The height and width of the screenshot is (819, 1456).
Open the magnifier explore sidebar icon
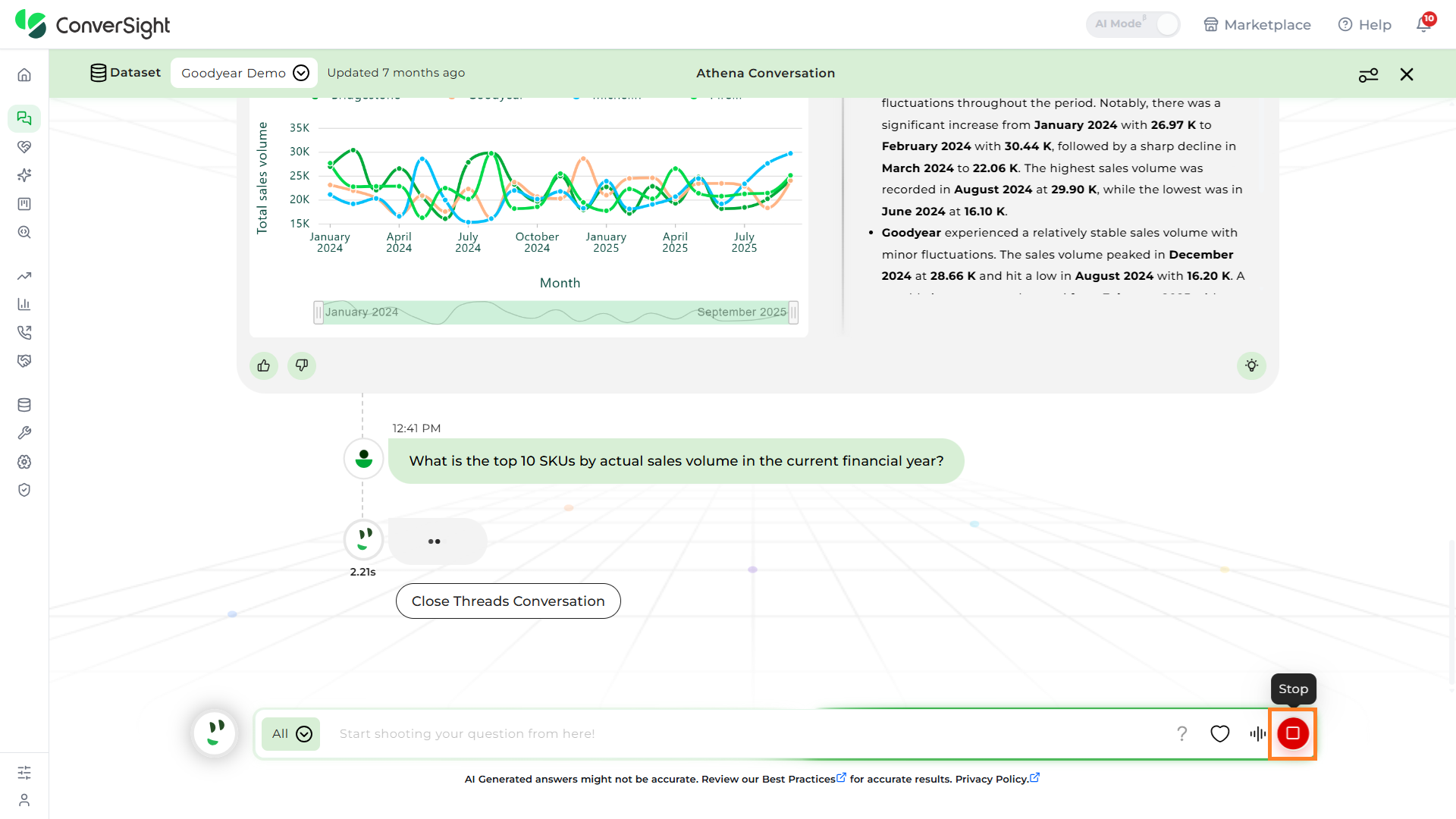[24, 232]
